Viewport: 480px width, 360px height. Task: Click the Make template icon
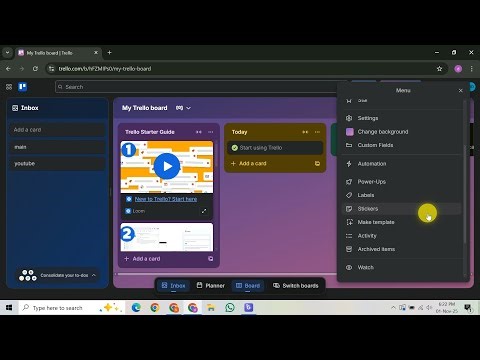tap(349, 222)
